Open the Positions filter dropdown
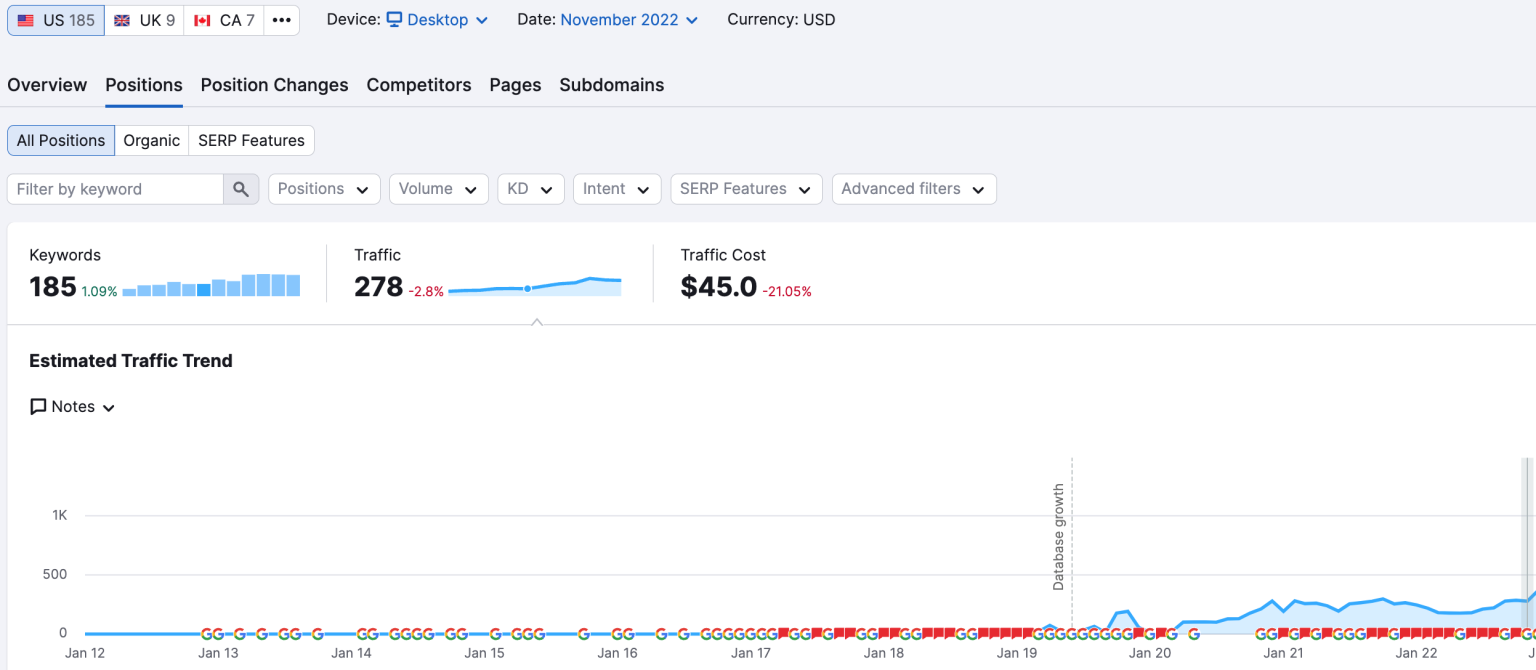 tap(324, 189)
